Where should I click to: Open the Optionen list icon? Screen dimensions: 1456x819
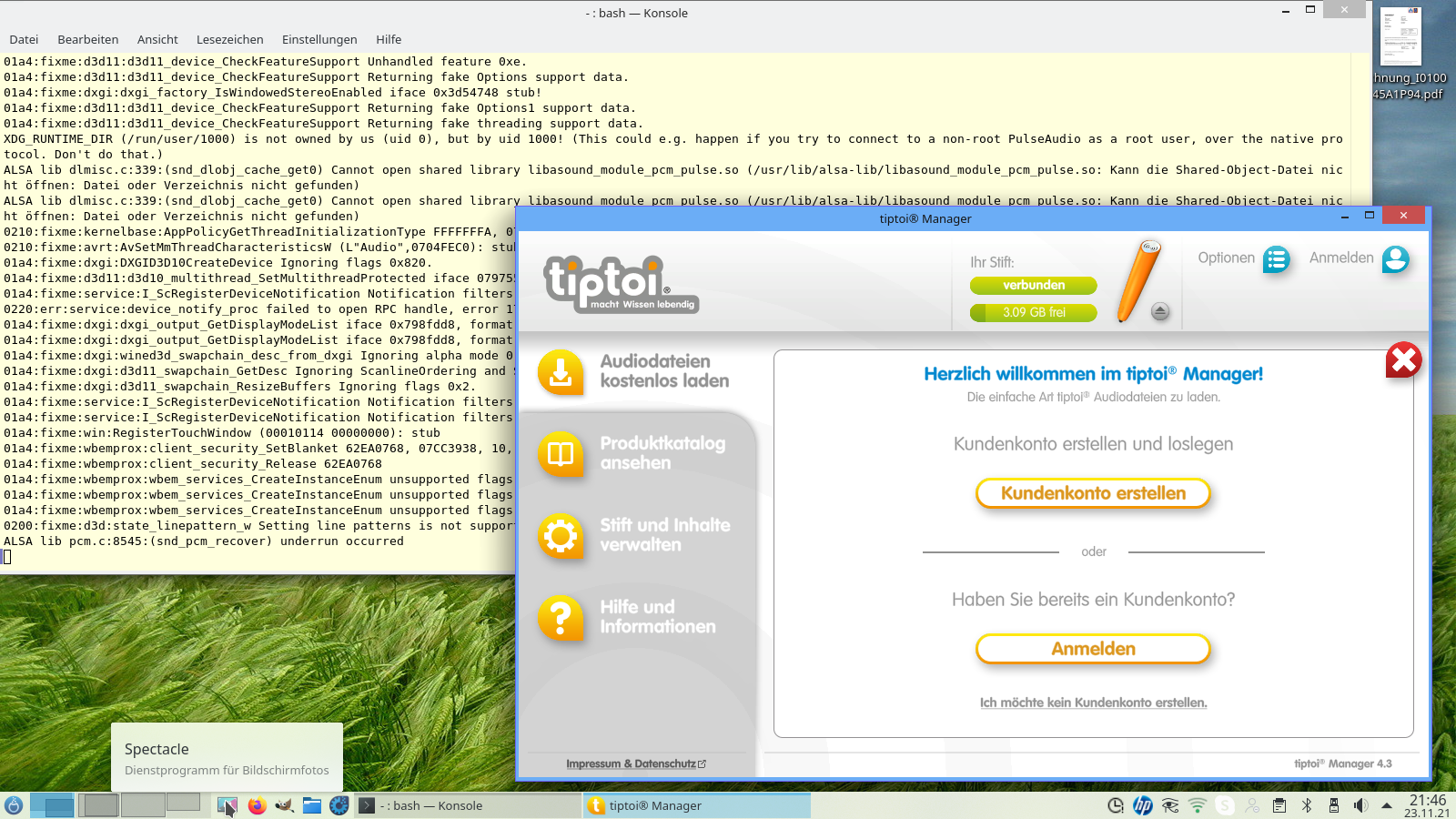point(1277,259)
